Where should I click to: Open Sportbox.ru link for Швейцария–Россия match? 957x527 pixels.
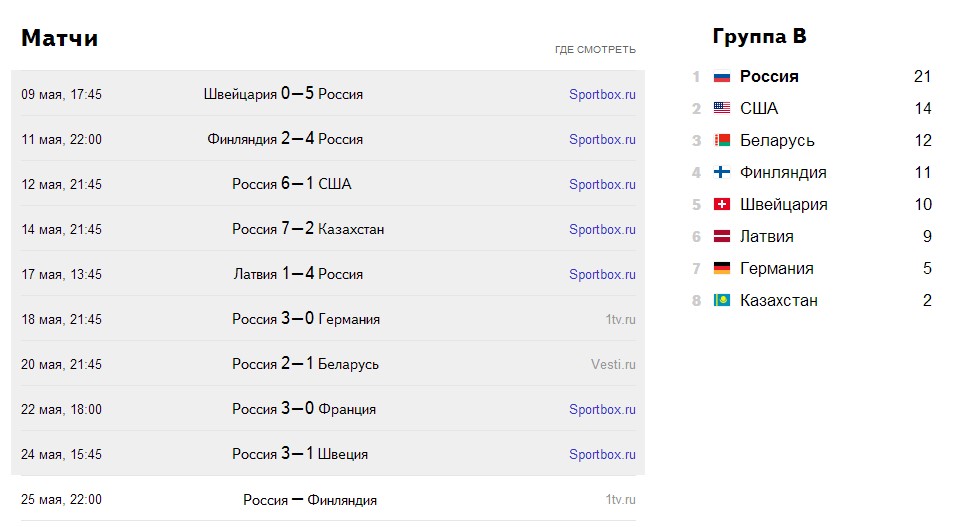[x=602, y=95]
